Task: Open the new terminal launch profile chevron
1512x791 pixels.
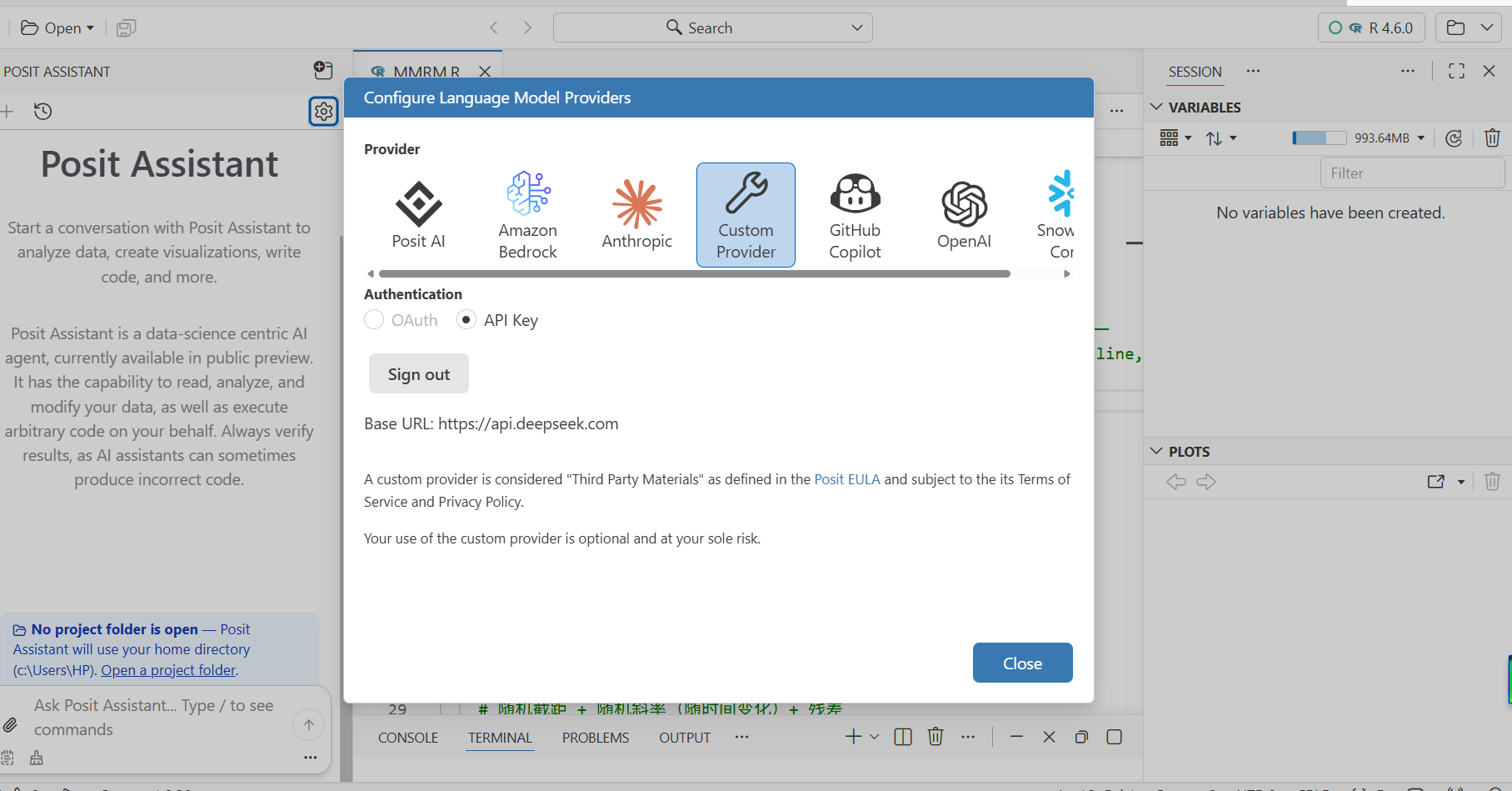Action: point(874,737)
